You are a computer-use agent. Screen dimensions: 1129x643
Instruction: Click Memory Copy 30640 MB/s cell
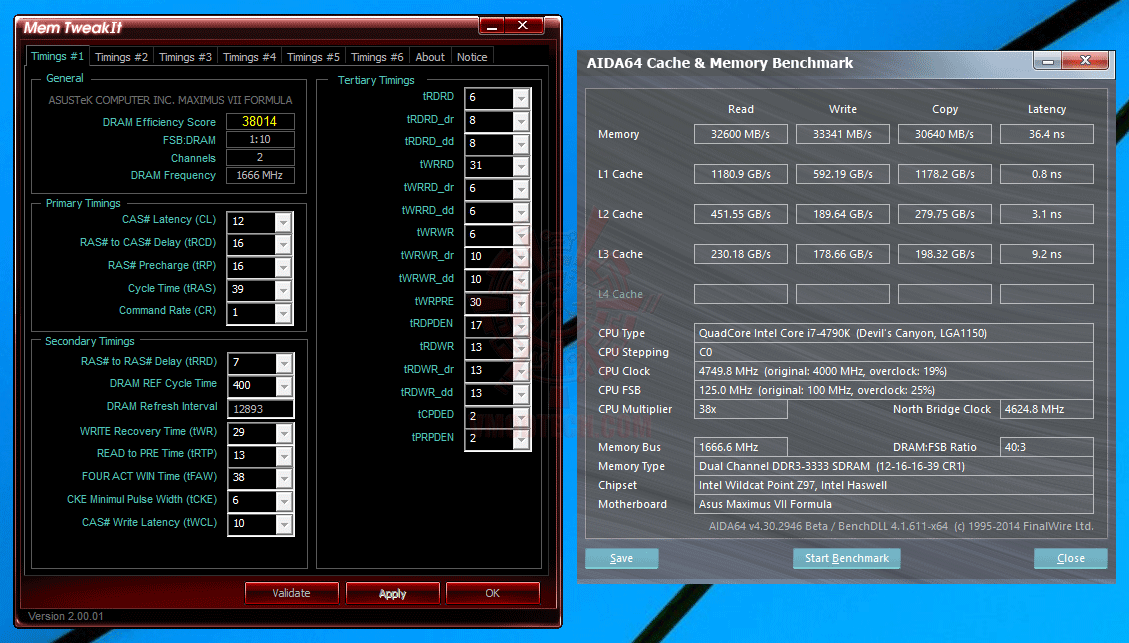tap(945, 134)
